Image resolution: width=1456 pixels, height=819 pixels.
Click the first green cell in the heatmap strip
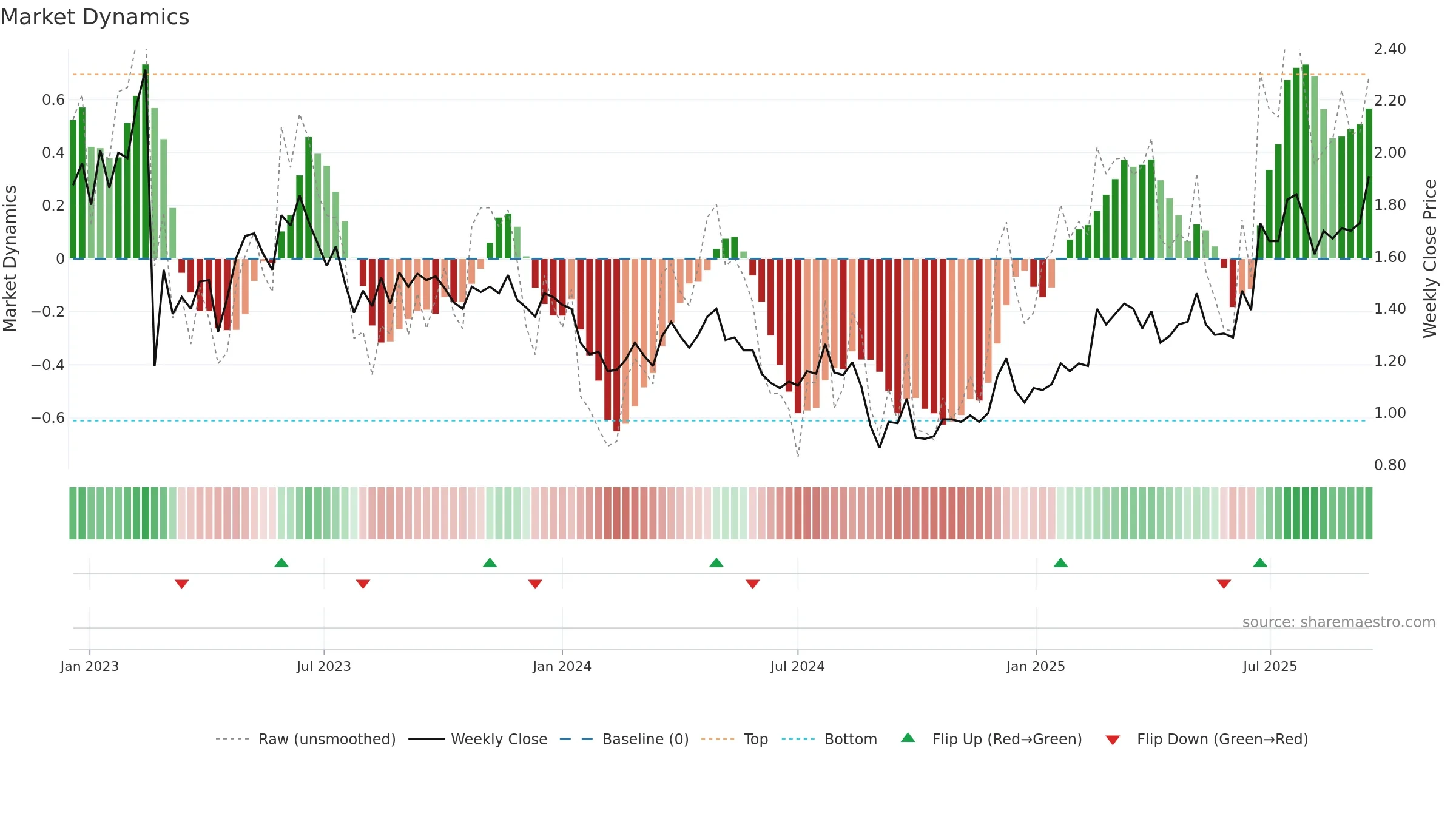point(73,513)
